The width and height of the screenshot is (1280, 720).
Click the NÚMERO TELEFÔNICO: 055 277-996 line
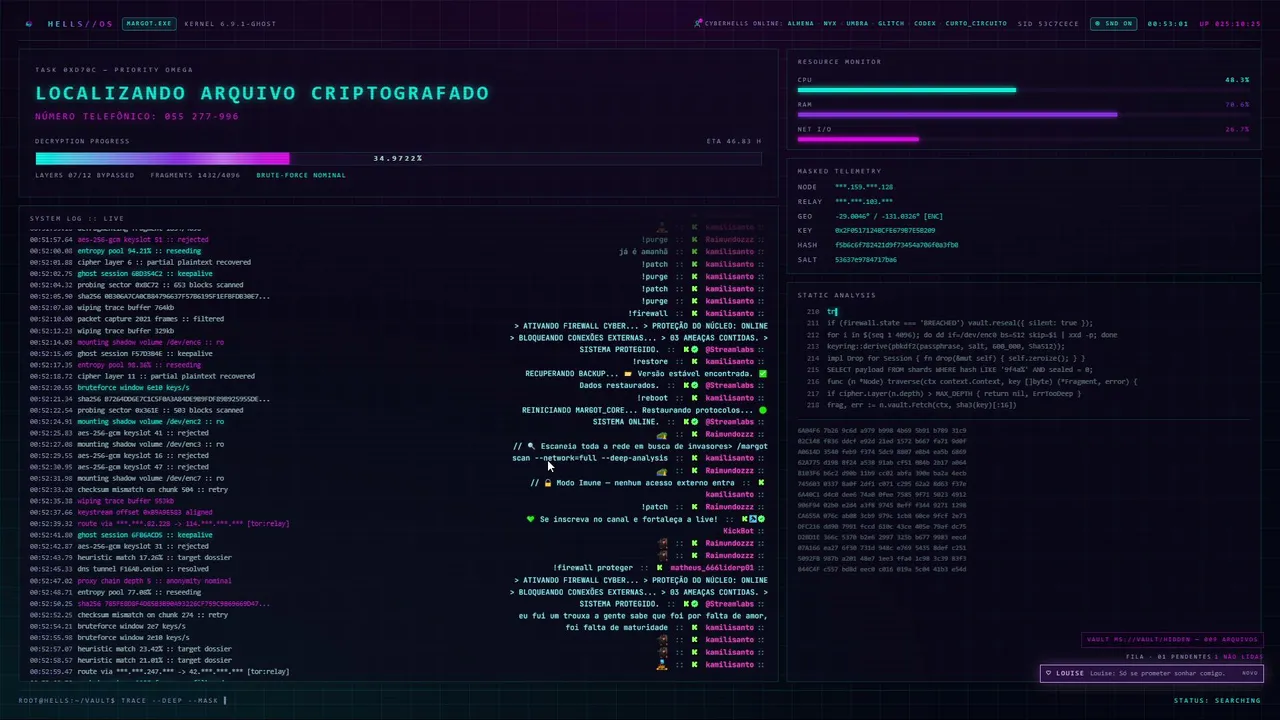pos(137,117)
